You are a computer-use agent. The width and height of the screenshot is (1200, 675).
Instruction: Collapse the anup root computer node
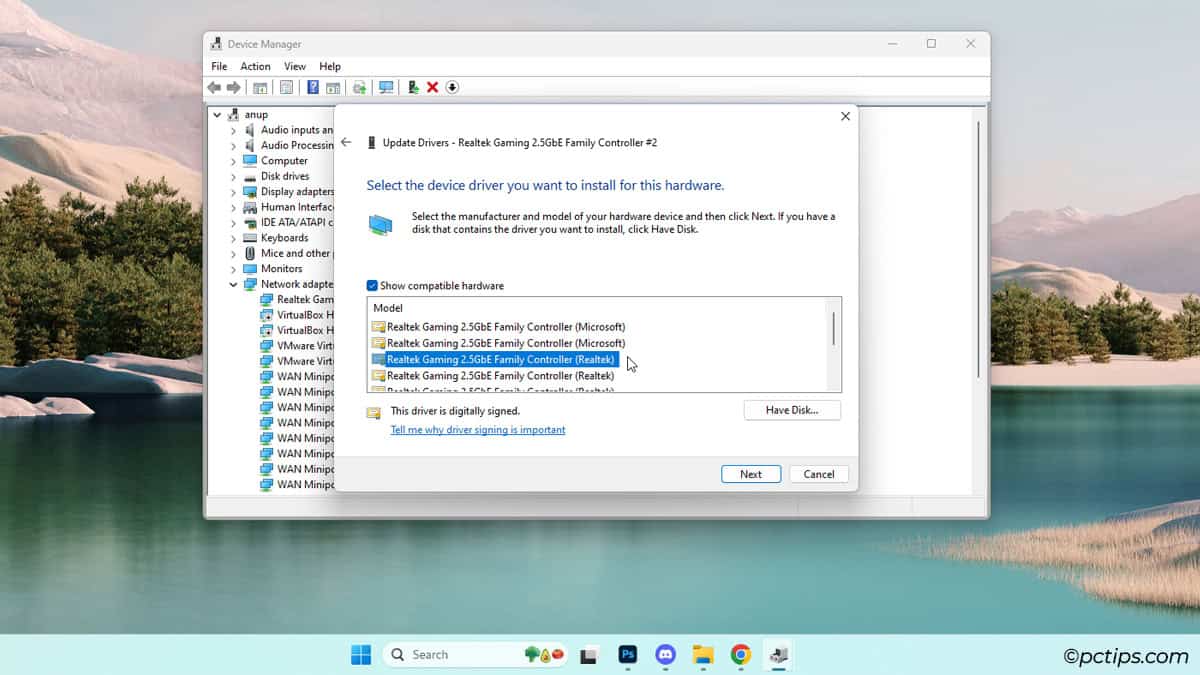coord(217,115)
